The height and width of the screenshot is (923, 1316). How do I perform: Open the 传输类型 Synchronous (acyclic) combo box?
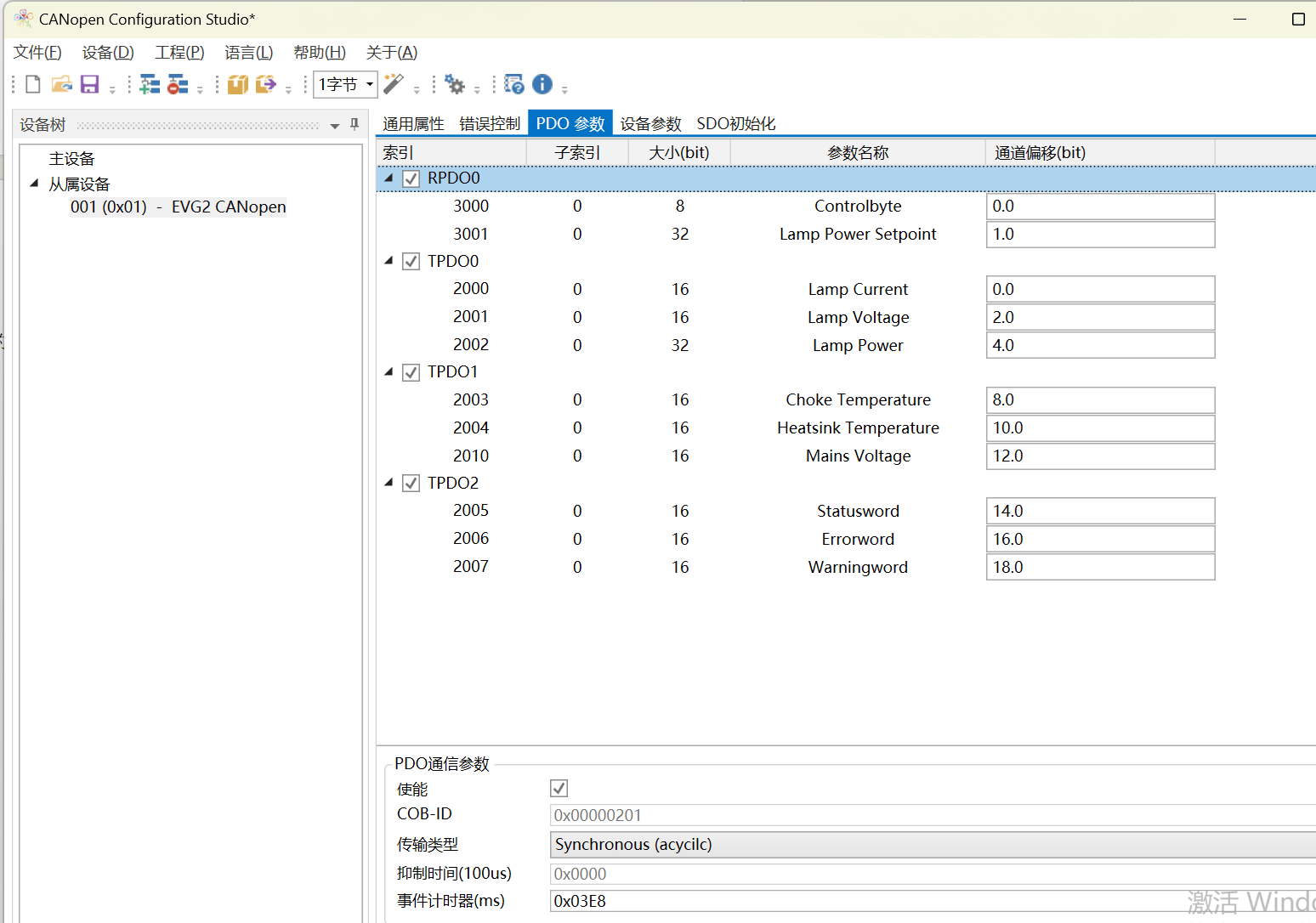tap(933, 844)
